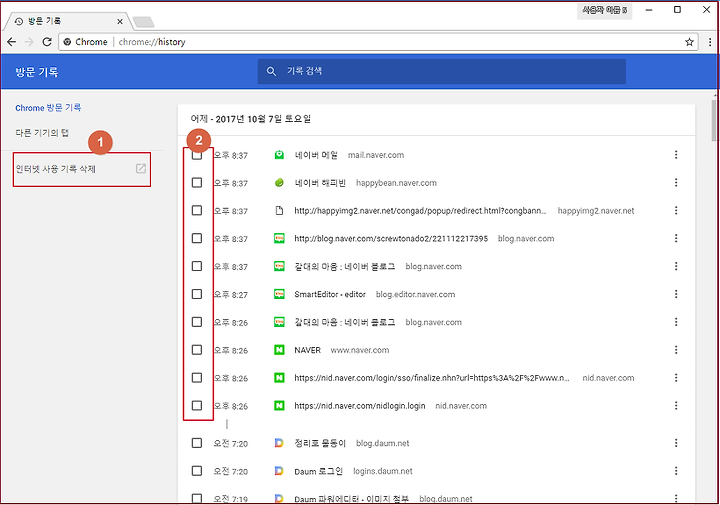Click the document icon of happyimg2 redirect entry
This screenshot has width=720, height=505.
279,211
